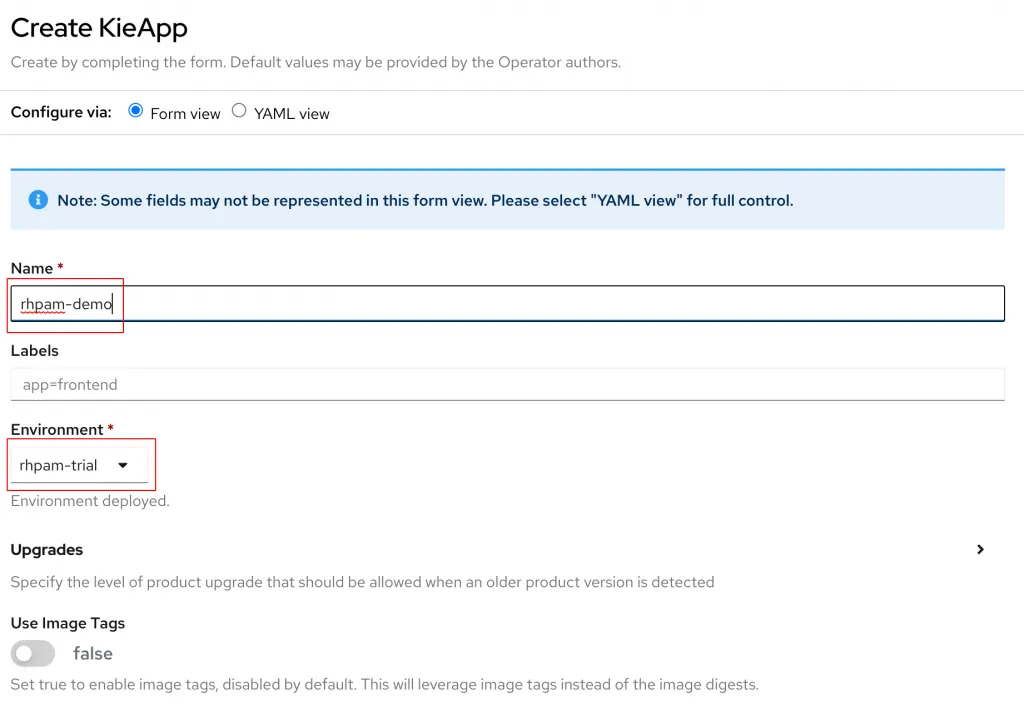Open the Environment dropdown showing rhpam-trial
1024x719 pixels.
pos(79,465)
